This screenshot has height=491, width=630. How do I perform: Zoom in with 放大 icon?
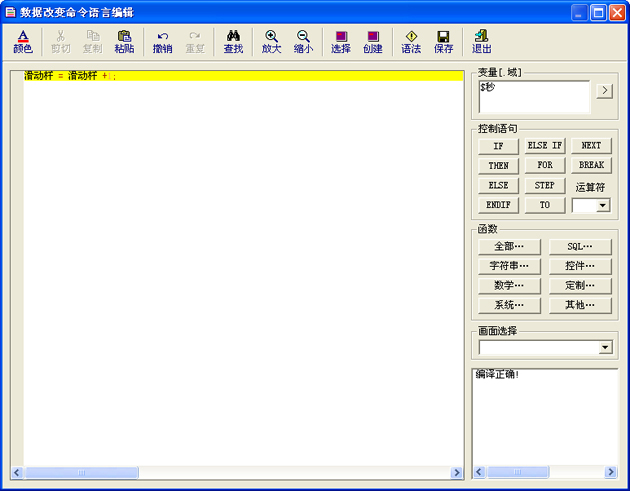click(x=272, y=42)
